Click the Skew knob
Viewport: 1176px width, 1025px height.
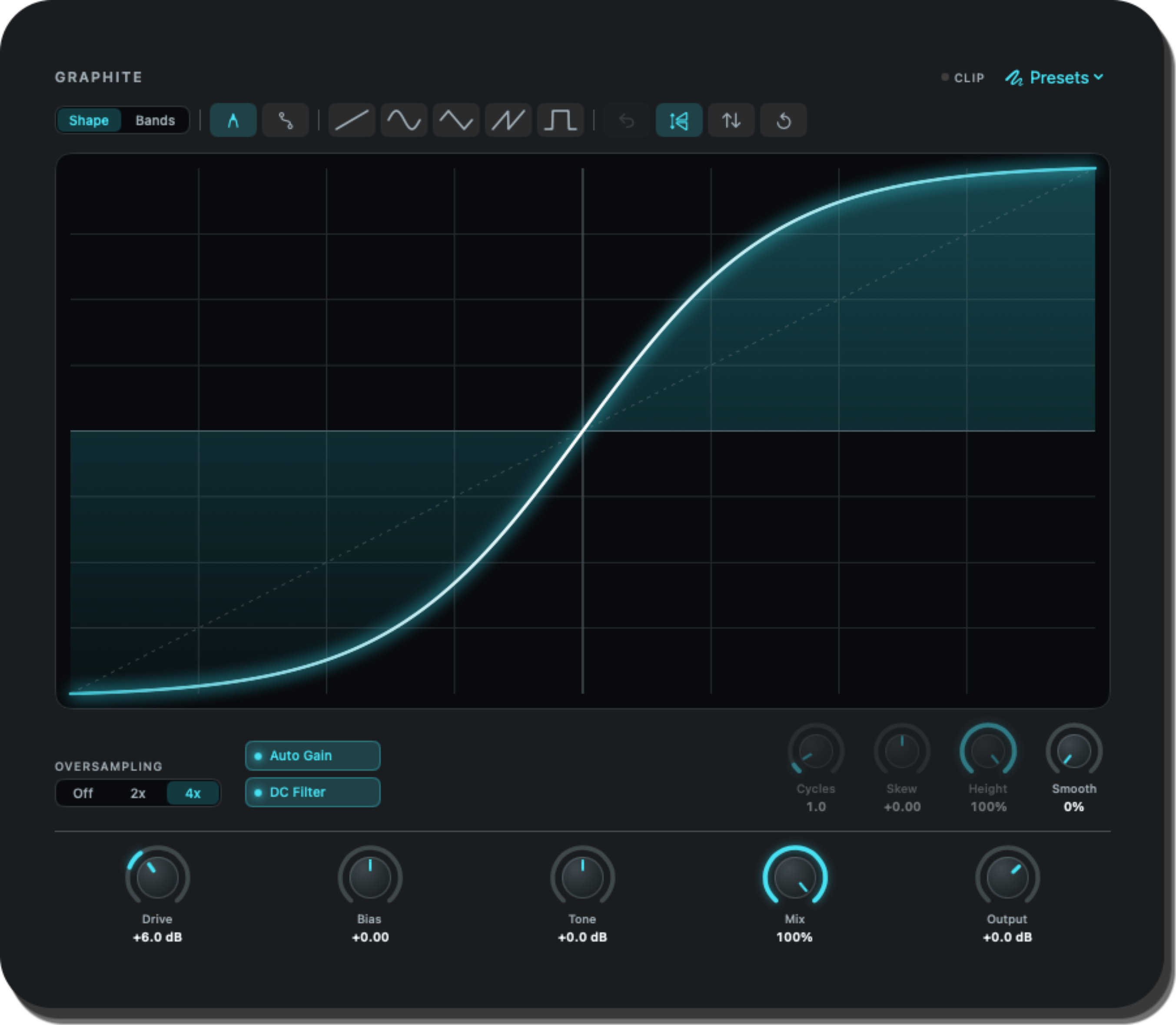coord(902,751)
